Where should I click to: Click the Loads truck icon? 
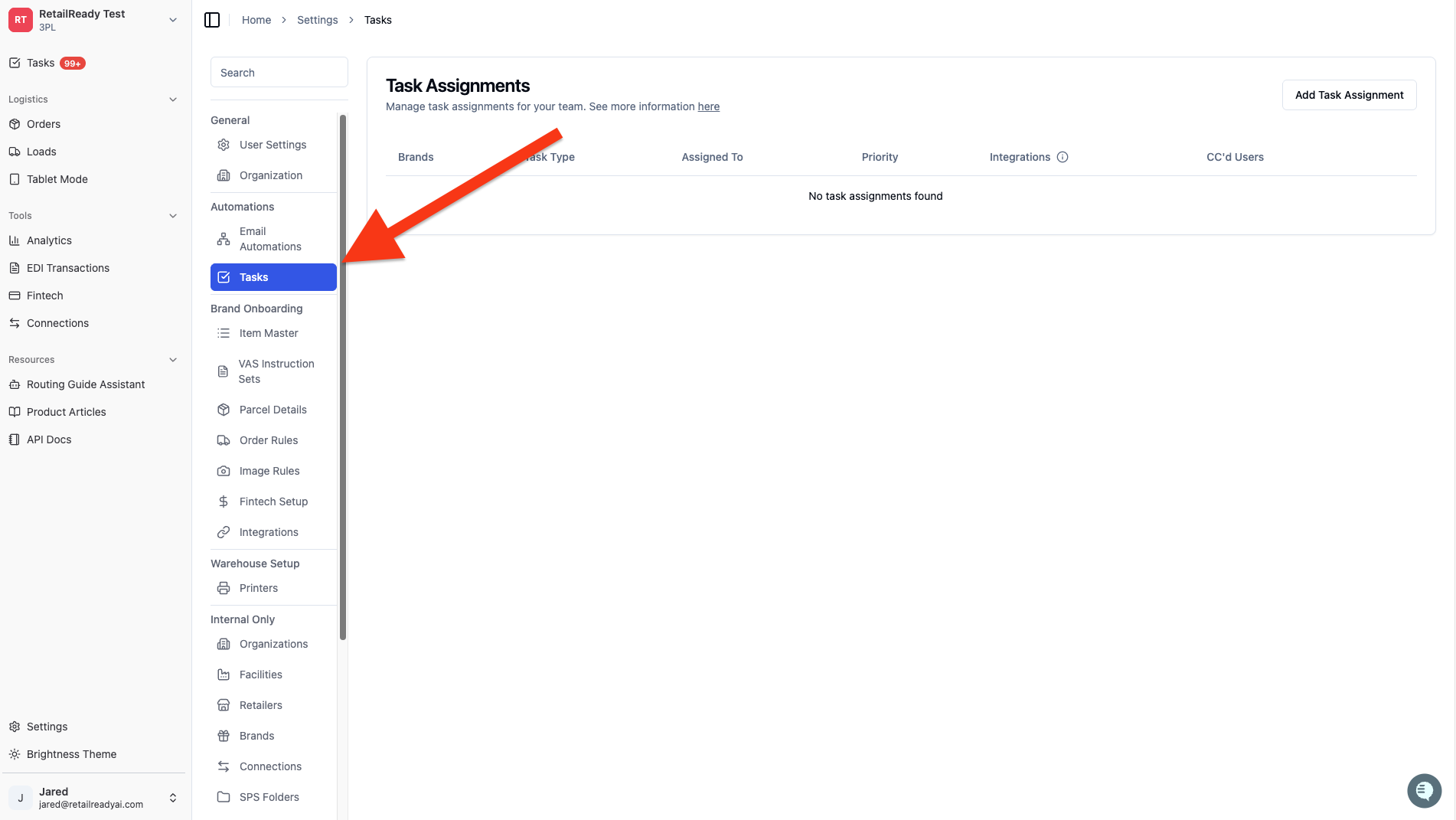click(15, 152)
